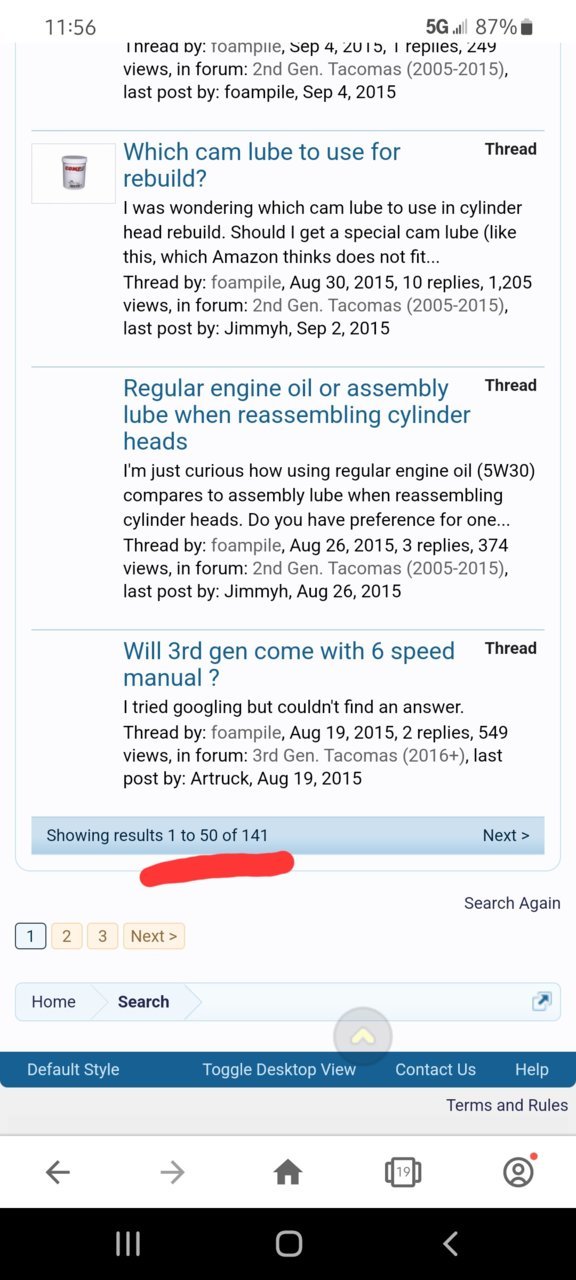Go to page 3 of results
The height and width of the screenshot is (1280, 576).
[x=102, y=936]
